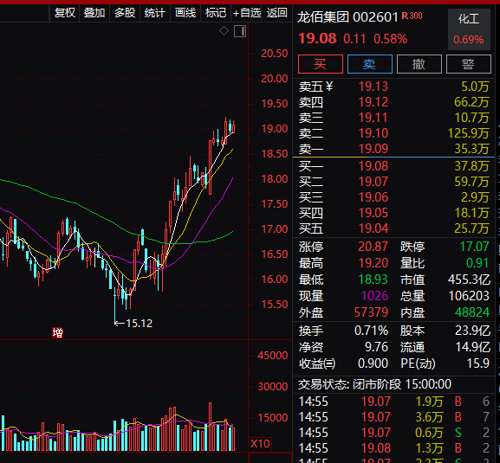Click the stock name 龙佰集团 002601
Image resolution: width=500 pixels, height=463 pixels.
[348, 17]
